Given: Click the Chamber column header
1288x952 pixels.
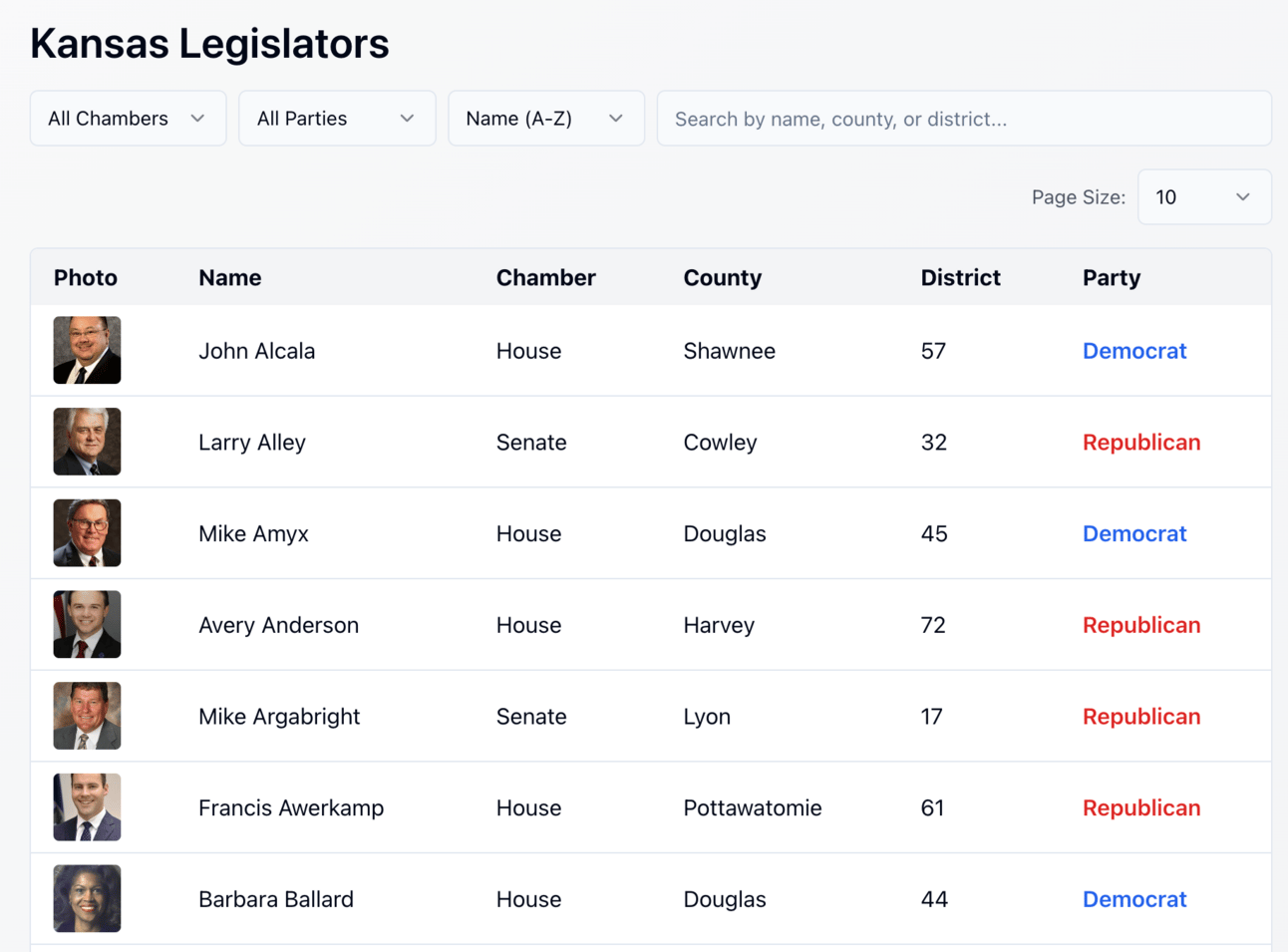Looking at the screenshot, I should [x=545, y=278].
